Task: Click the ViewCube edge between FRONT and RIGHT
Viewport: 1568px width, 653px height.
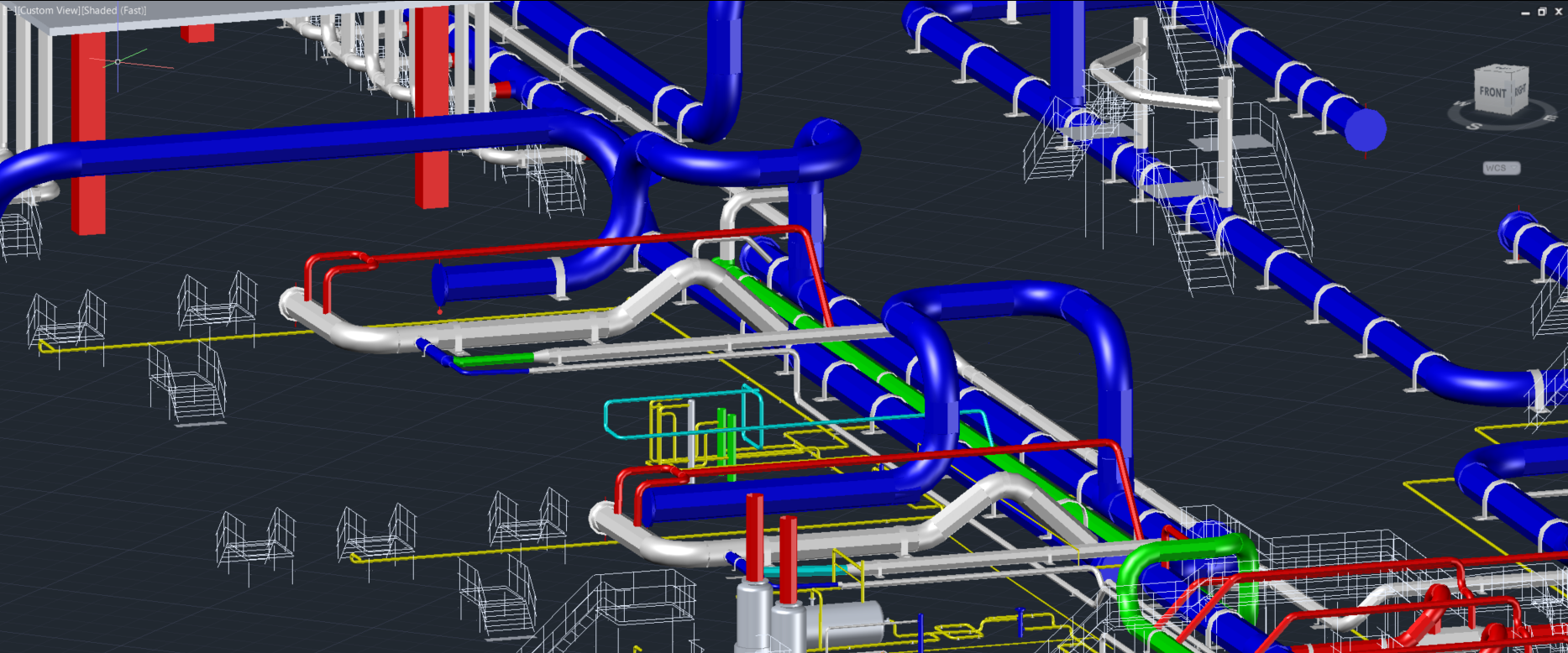Action: (1512, 92)
